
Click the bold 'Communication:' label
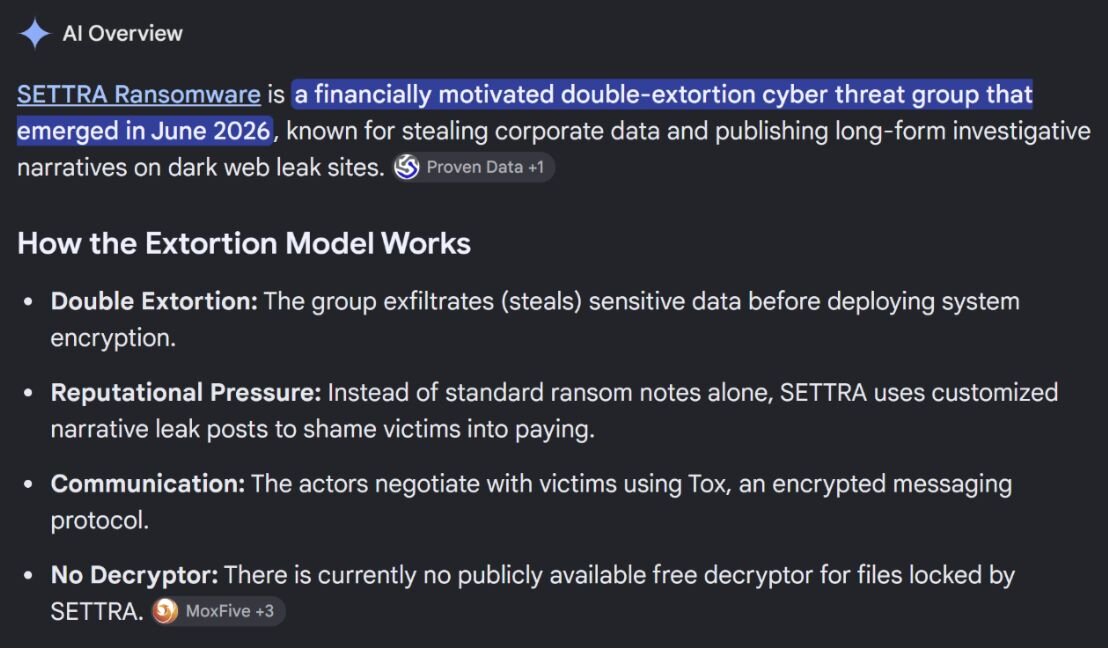click(x=148, y=484)
